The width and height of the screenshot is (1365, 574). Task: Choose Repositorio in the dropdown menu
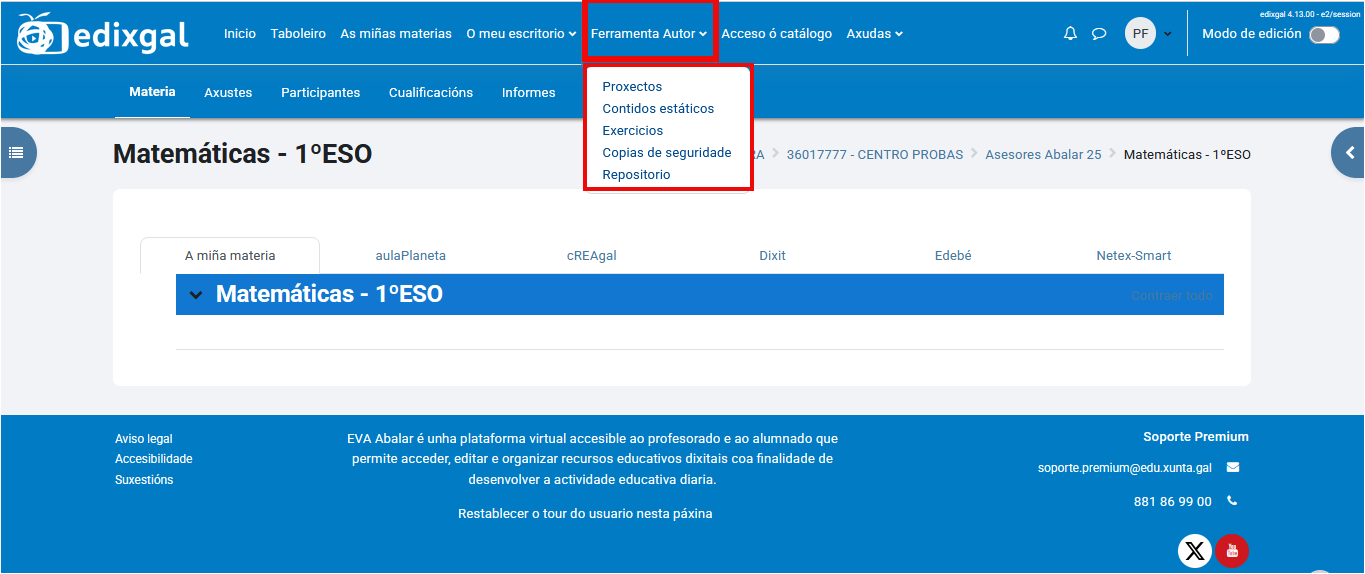636,175
